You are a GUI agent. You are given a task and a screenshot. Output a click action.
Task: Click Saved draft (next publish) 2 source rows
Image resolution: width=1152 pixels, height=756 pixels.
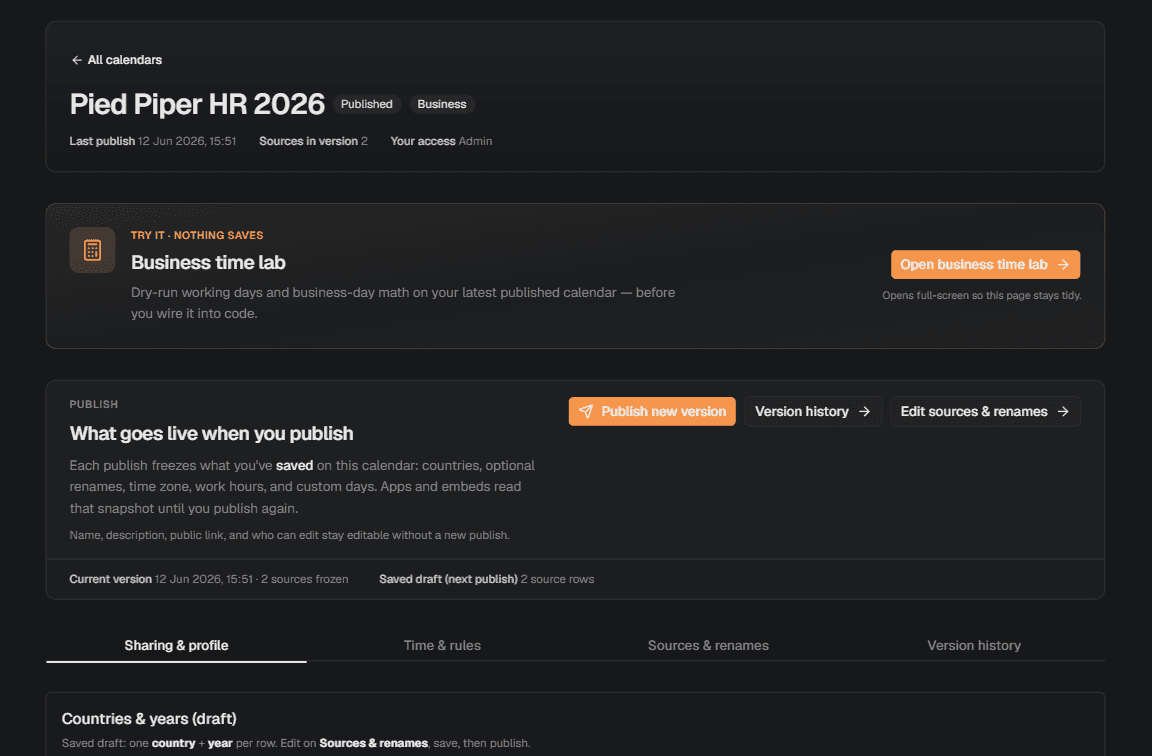(486, 579)
